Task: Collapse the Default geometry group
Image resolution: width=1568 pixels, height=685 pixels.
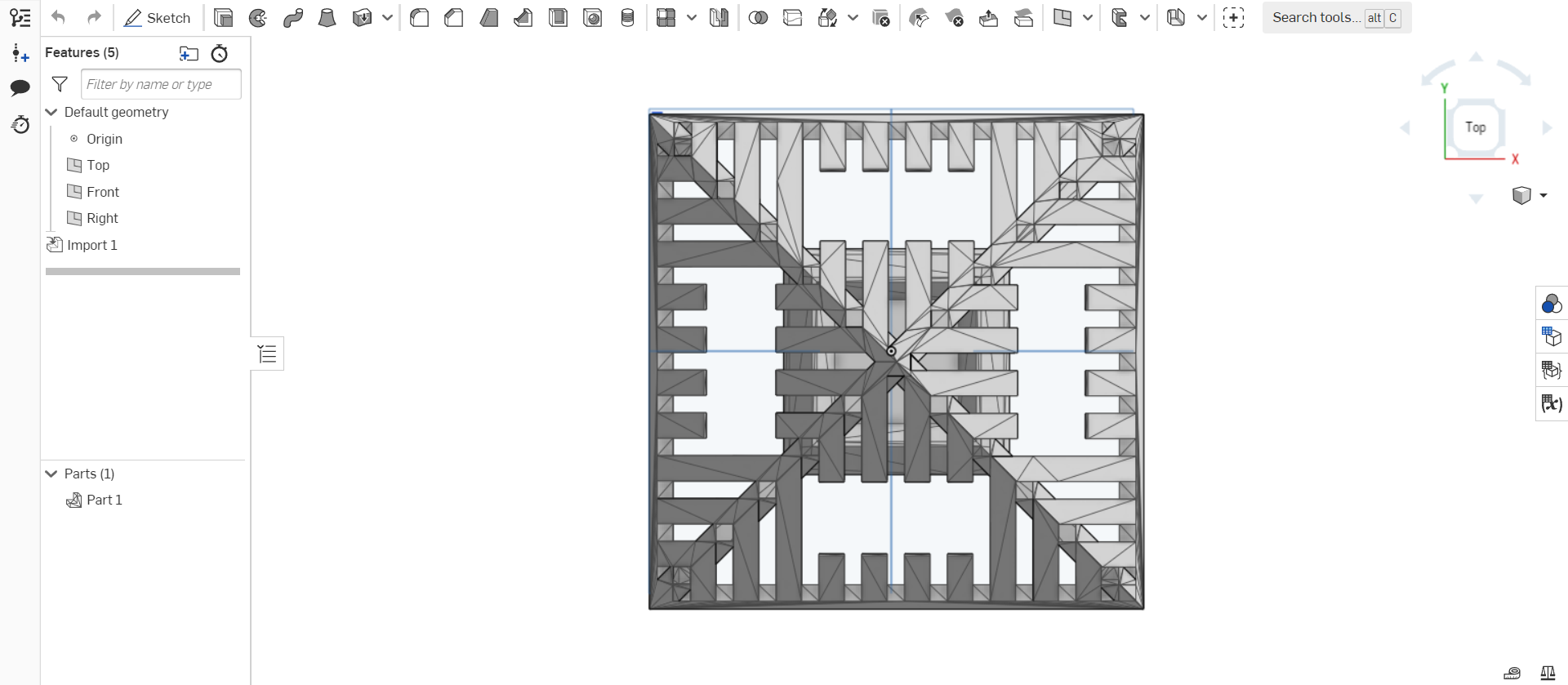Action: pyautogui.click(x=51, y=112)
